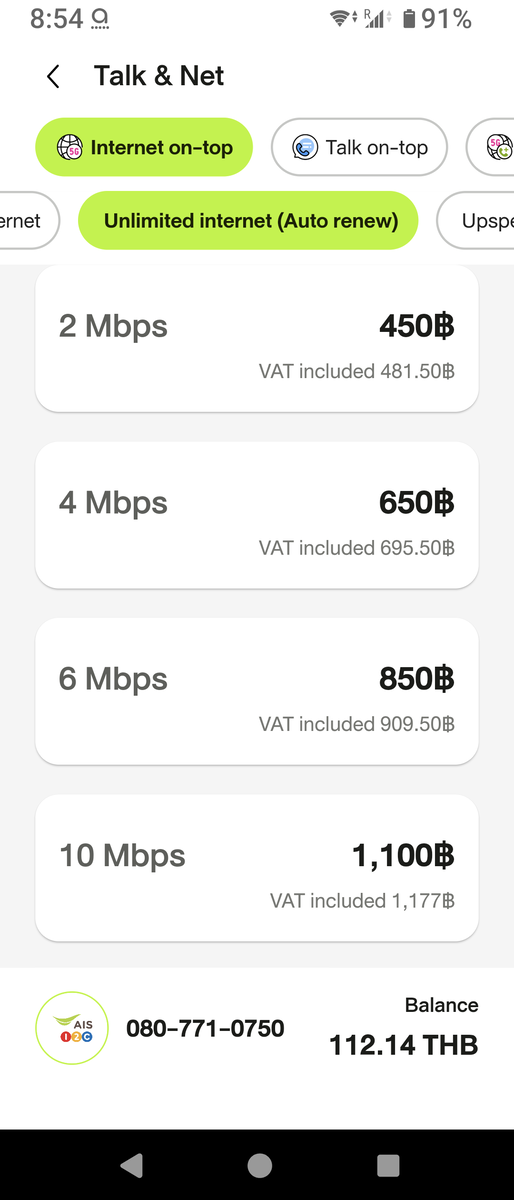The height and width of the screenshot is (1200, 514).
Task: Tap the phone number 080-771-0750
Action: click(205, 1028)
